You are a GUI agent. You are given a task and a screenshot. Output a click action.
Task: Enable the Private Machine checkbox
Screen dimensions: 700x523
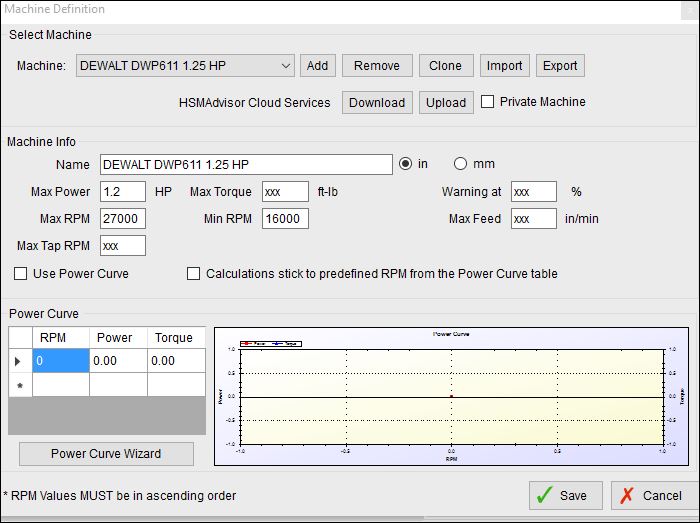[x=487, y=102]
